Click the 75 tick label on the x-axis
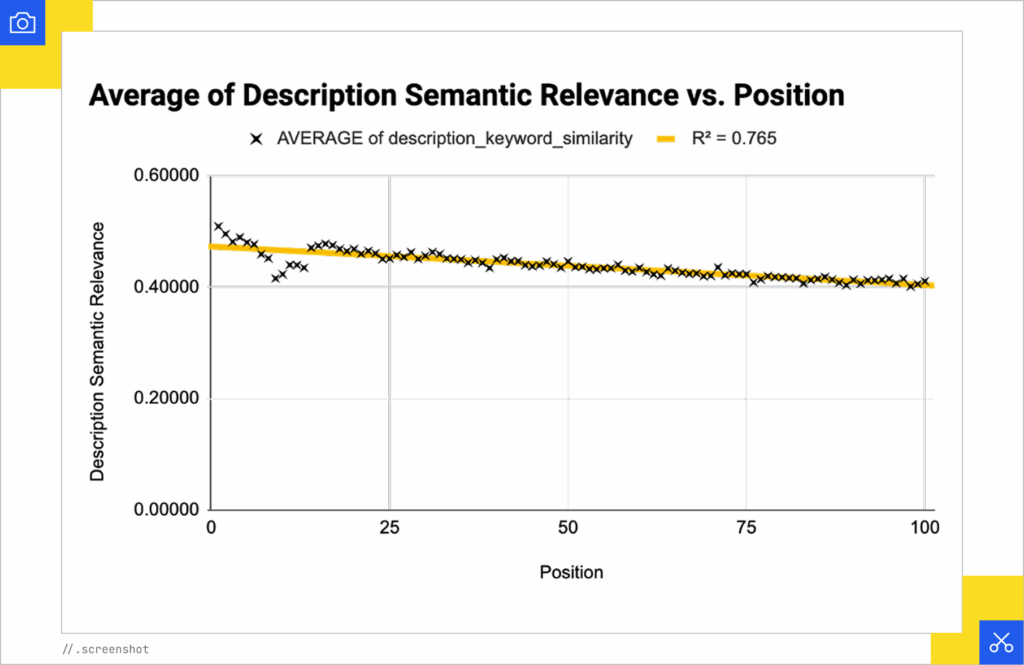The height and width of the screenshot is (665, 1024). click(746, 527)
